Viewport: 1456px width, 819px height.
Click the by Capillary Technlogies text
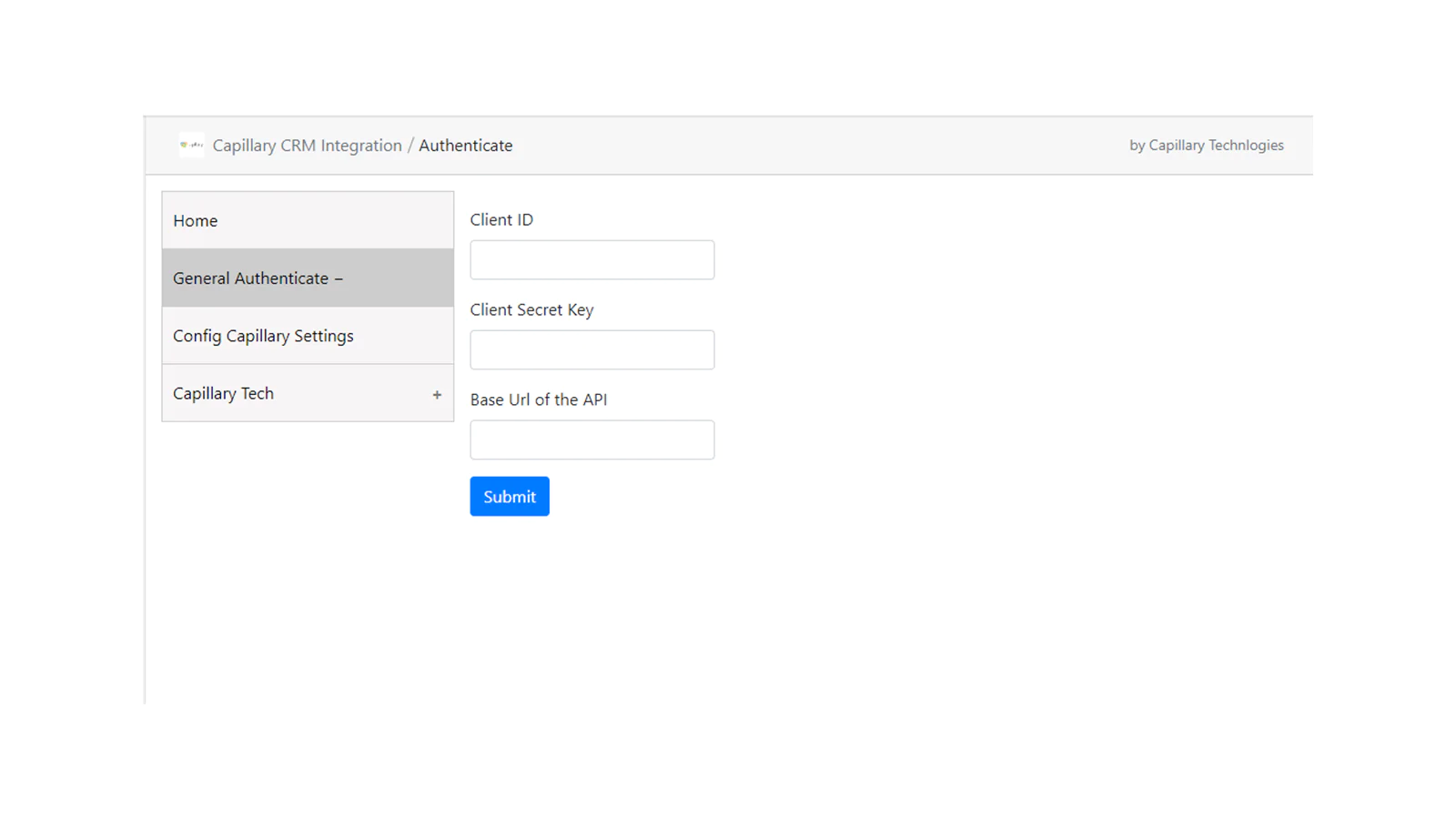pos(1207,146)
